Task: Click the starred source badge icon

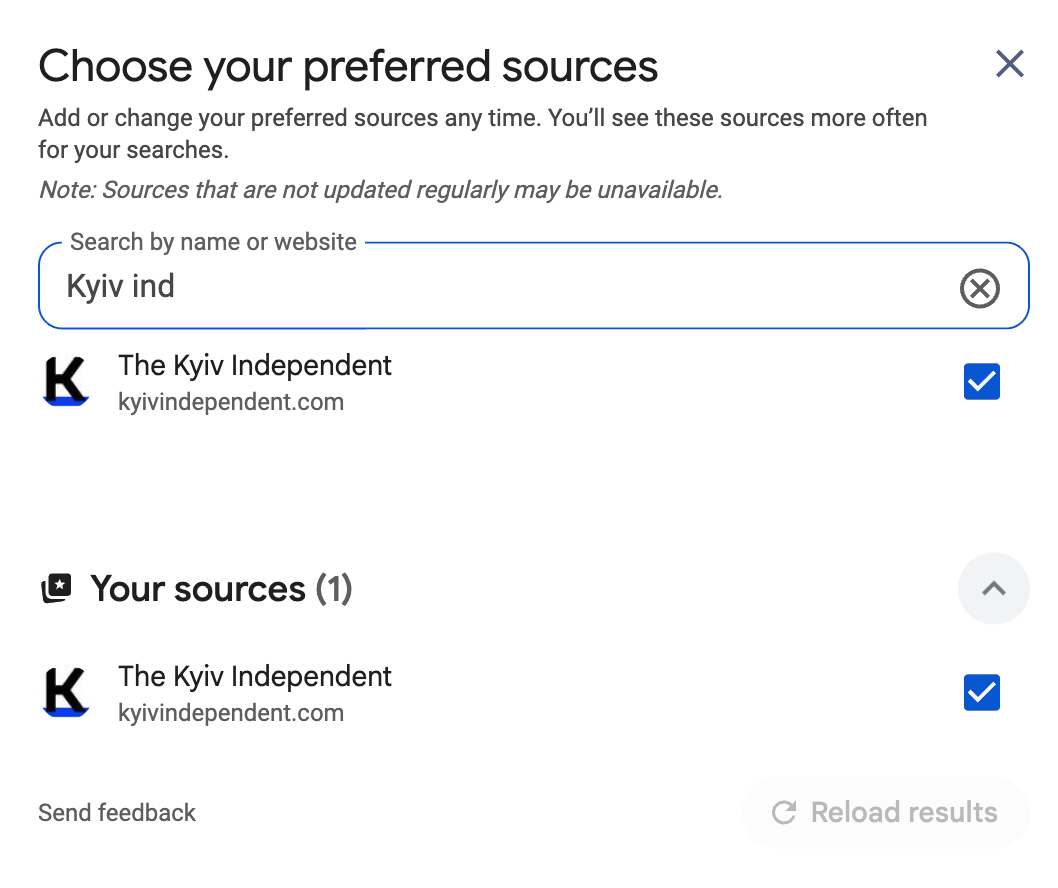Action: pos(57,588)
